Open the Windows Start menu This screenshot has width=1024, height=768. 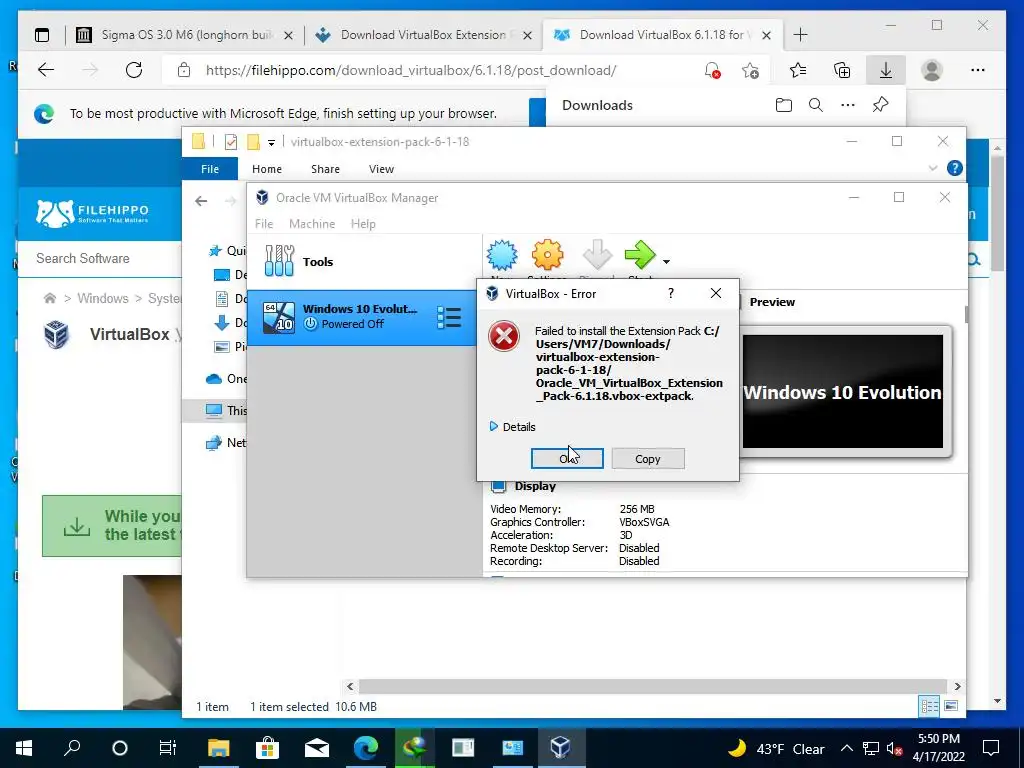point(24,748)
